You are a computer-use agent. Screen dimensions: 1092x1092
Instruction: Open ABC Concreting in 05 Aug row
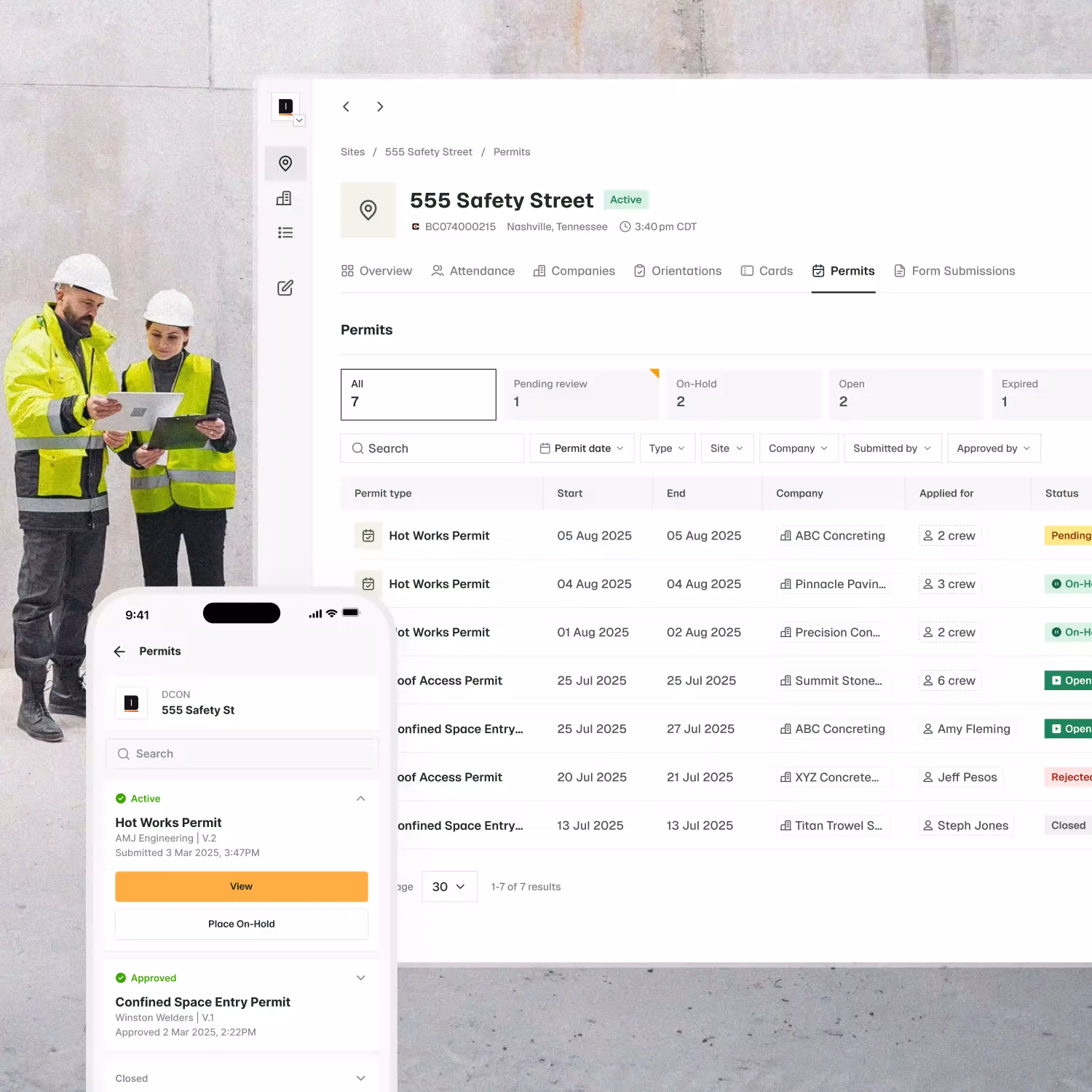click(833, 536)
